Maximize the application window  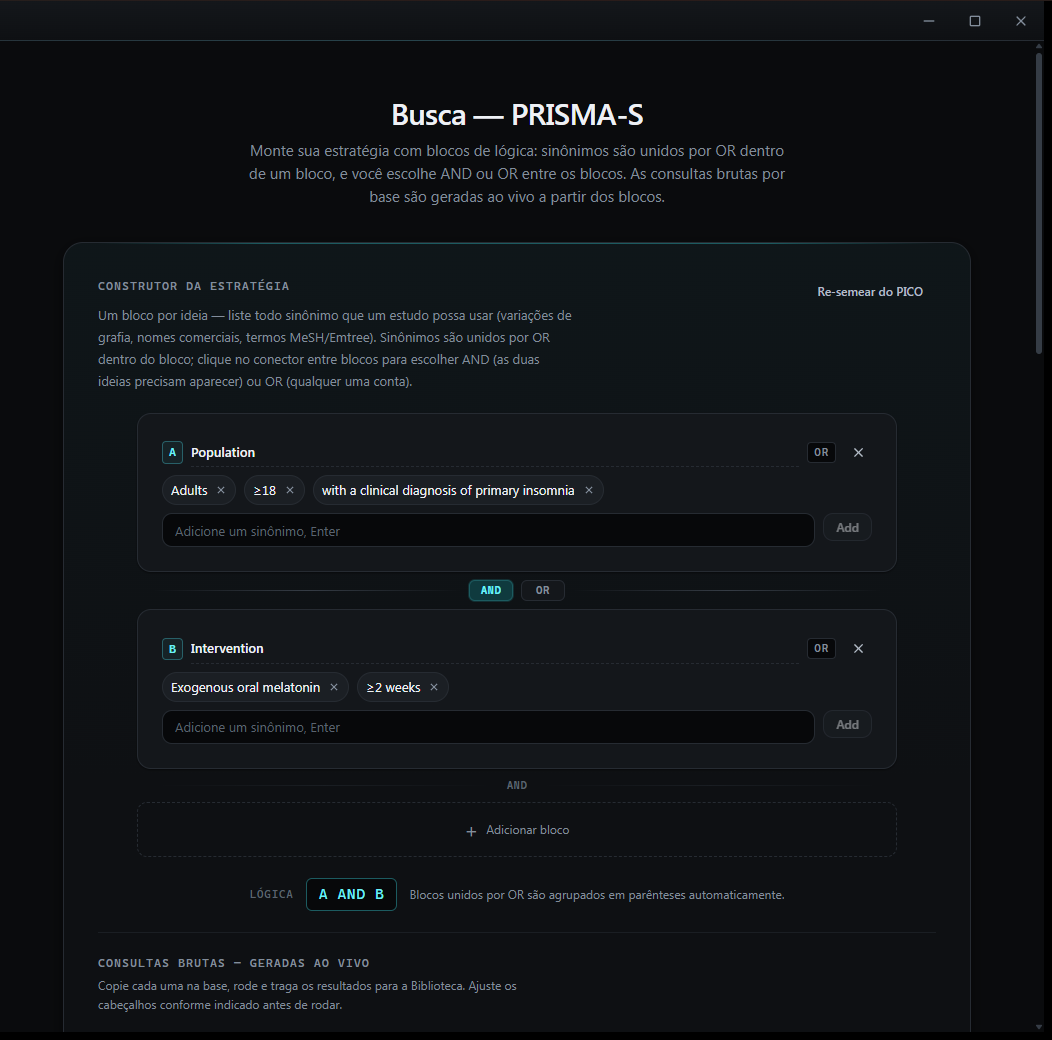pos(975,21)
